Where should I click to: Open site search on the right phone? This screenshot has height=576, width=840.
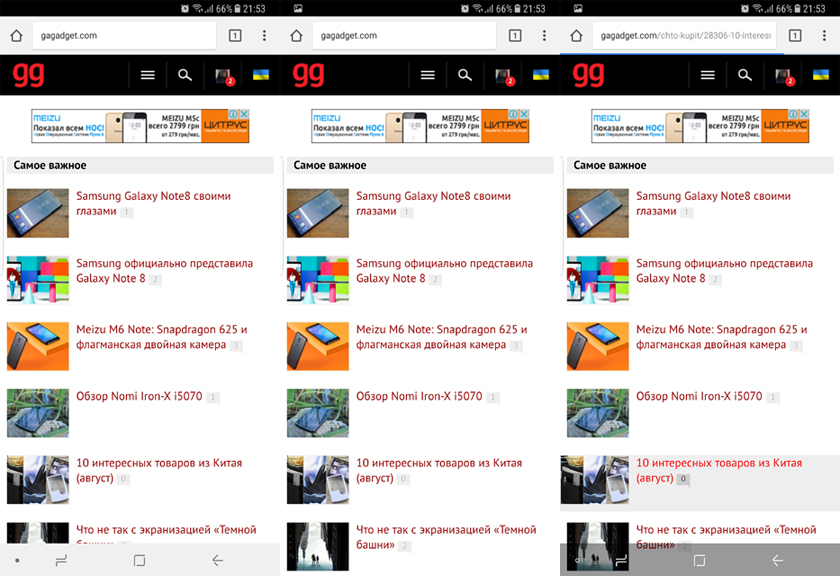[x=745, y=75]
